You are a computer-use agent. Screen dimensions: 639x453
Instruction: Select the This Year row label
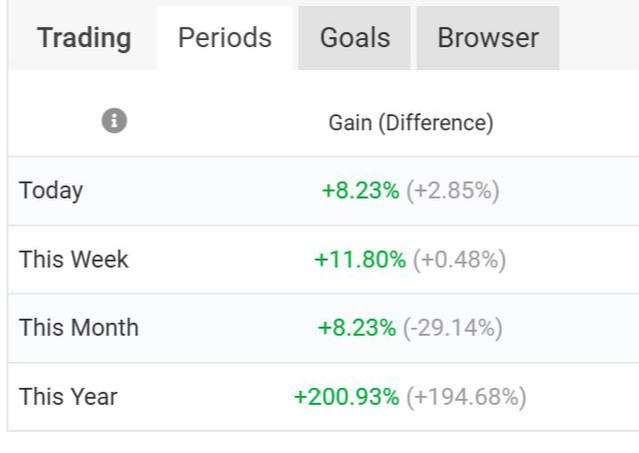(68, 397)
